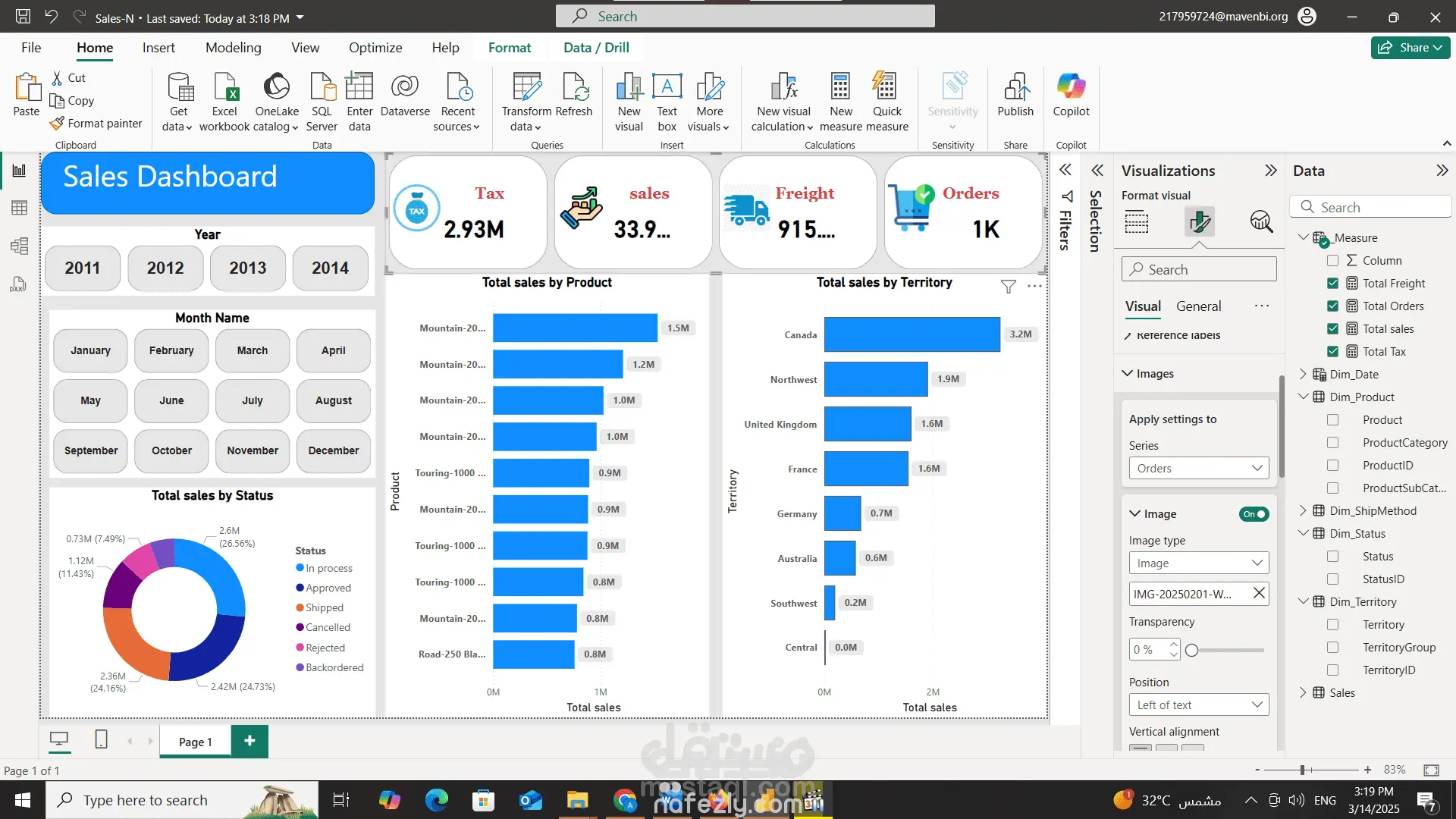Screen dimensions: 1456x819
Task: Open the Series Orders dropdown
Action: tap(1198, 469)
